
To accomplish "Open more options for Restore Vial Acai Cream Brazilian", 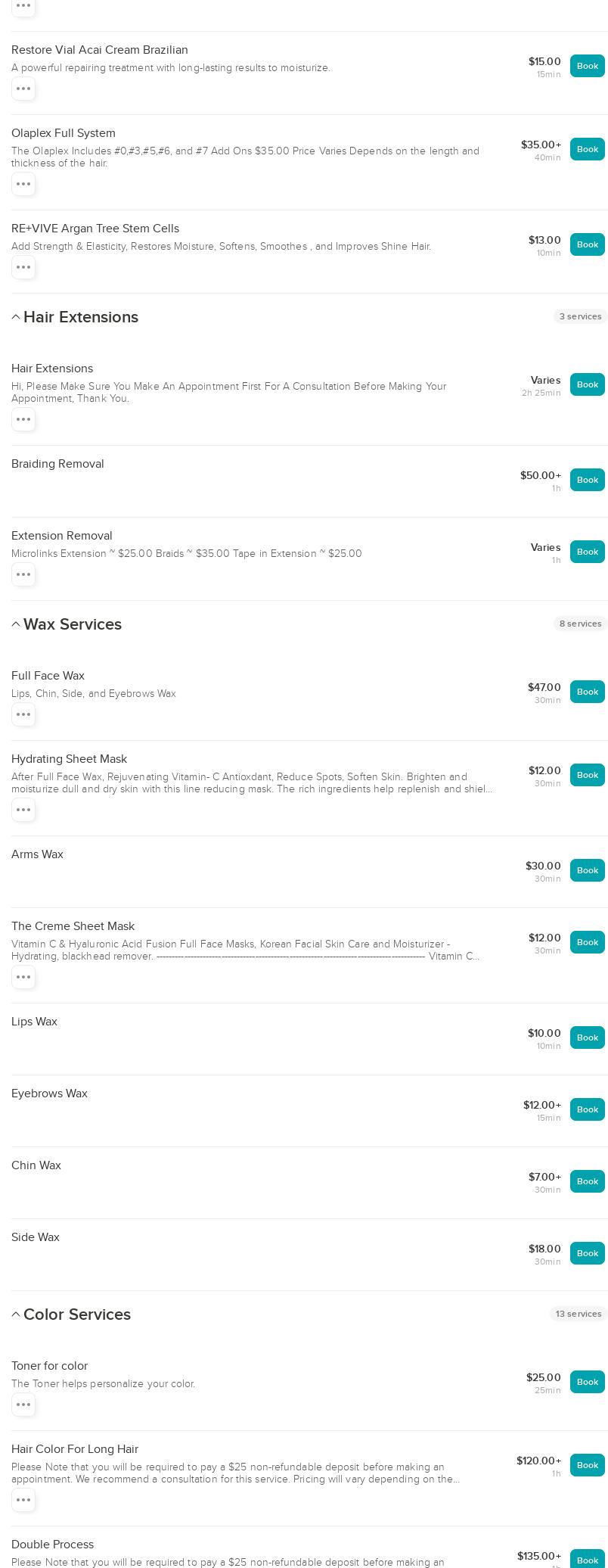I will click(23, 89).
